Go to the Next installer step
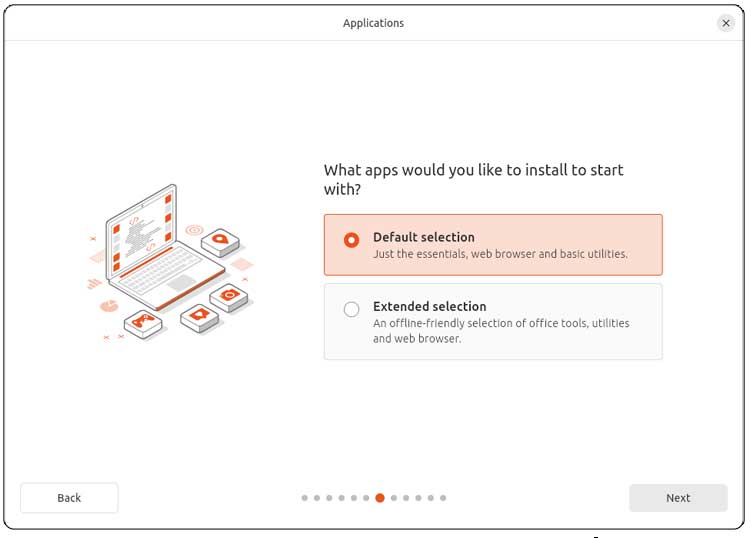Image resolution: width=750 pixels, height=538 pixels. pyautogui.click(x=678, y=498)
